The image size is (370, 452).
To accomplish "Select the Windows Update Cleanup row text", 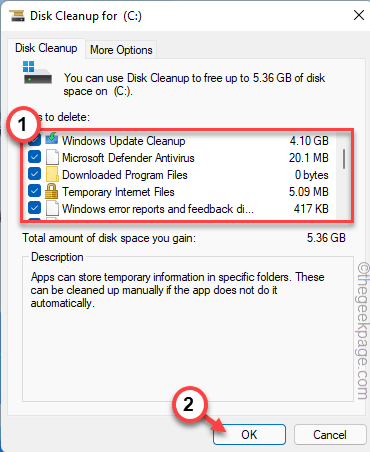I will [x=124, y=141].
